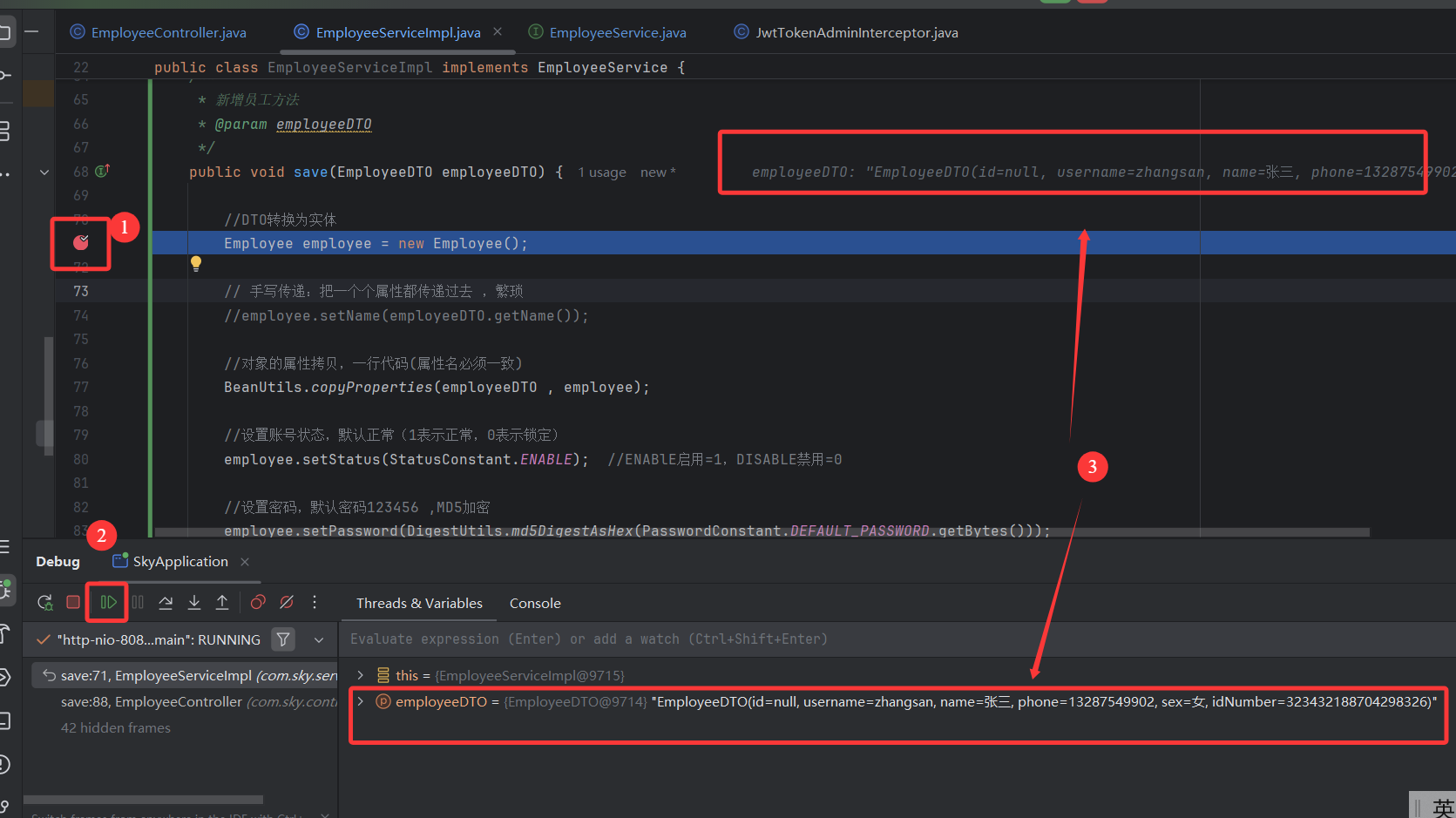Stop the SkyApplication debug session

coord(73,602)
